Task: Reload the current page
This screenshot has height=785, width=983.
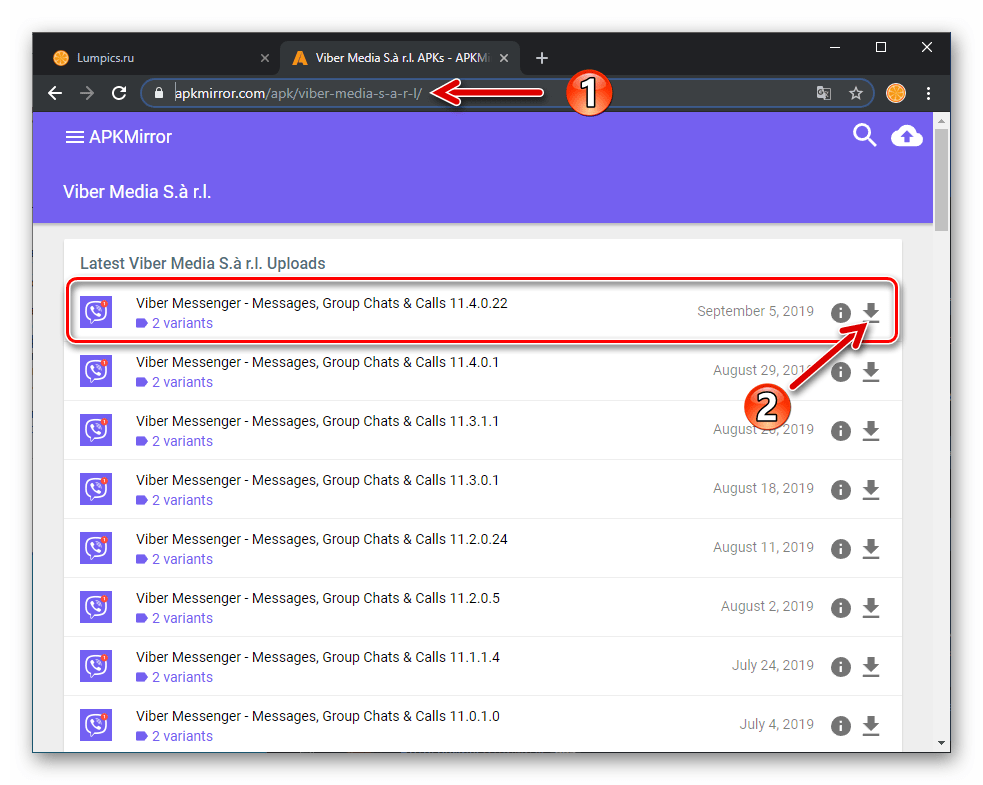Action: (x=119, y=93)
